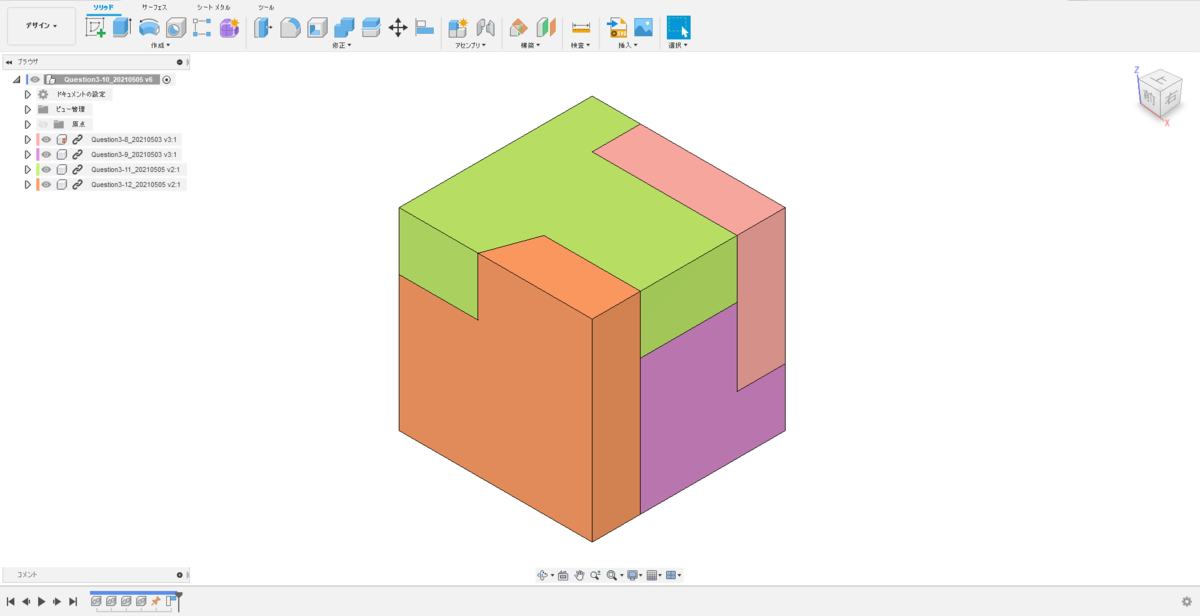Expand the ビュー管理 folder

click(x=28, y=109)
